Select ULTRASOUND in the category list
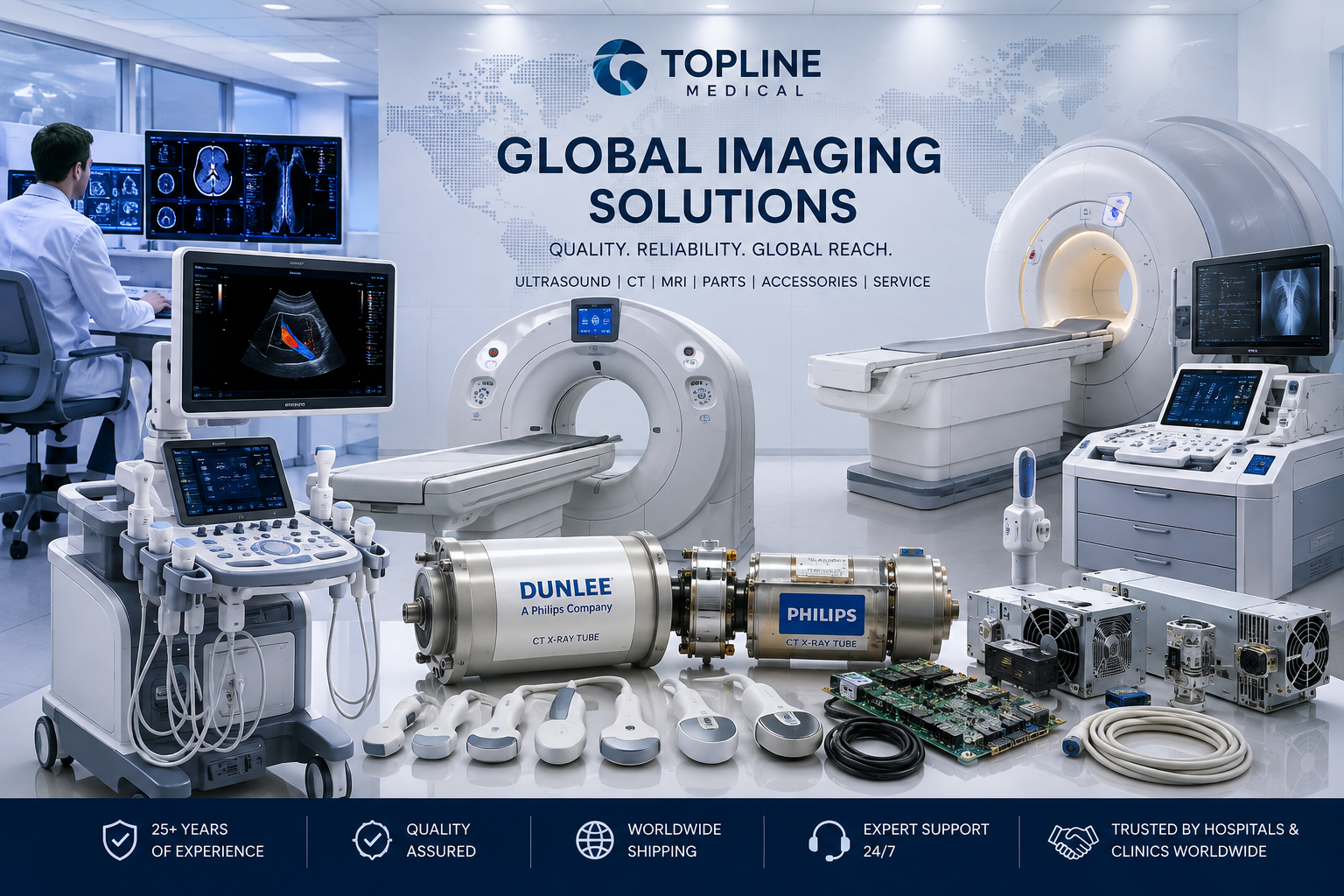Screen dimensions: 1344x896 coord(563,282)
